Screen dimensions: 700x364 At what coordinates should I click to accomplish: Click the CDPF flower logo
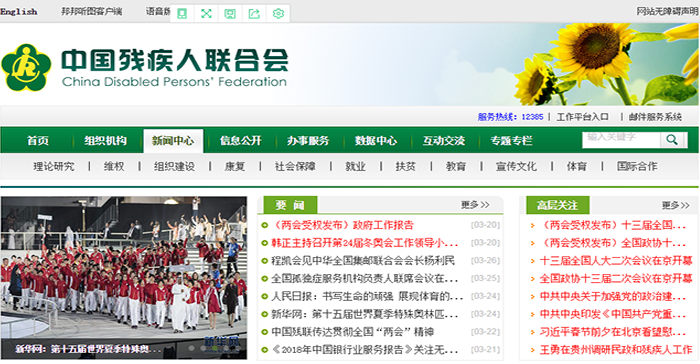(26, 67)
